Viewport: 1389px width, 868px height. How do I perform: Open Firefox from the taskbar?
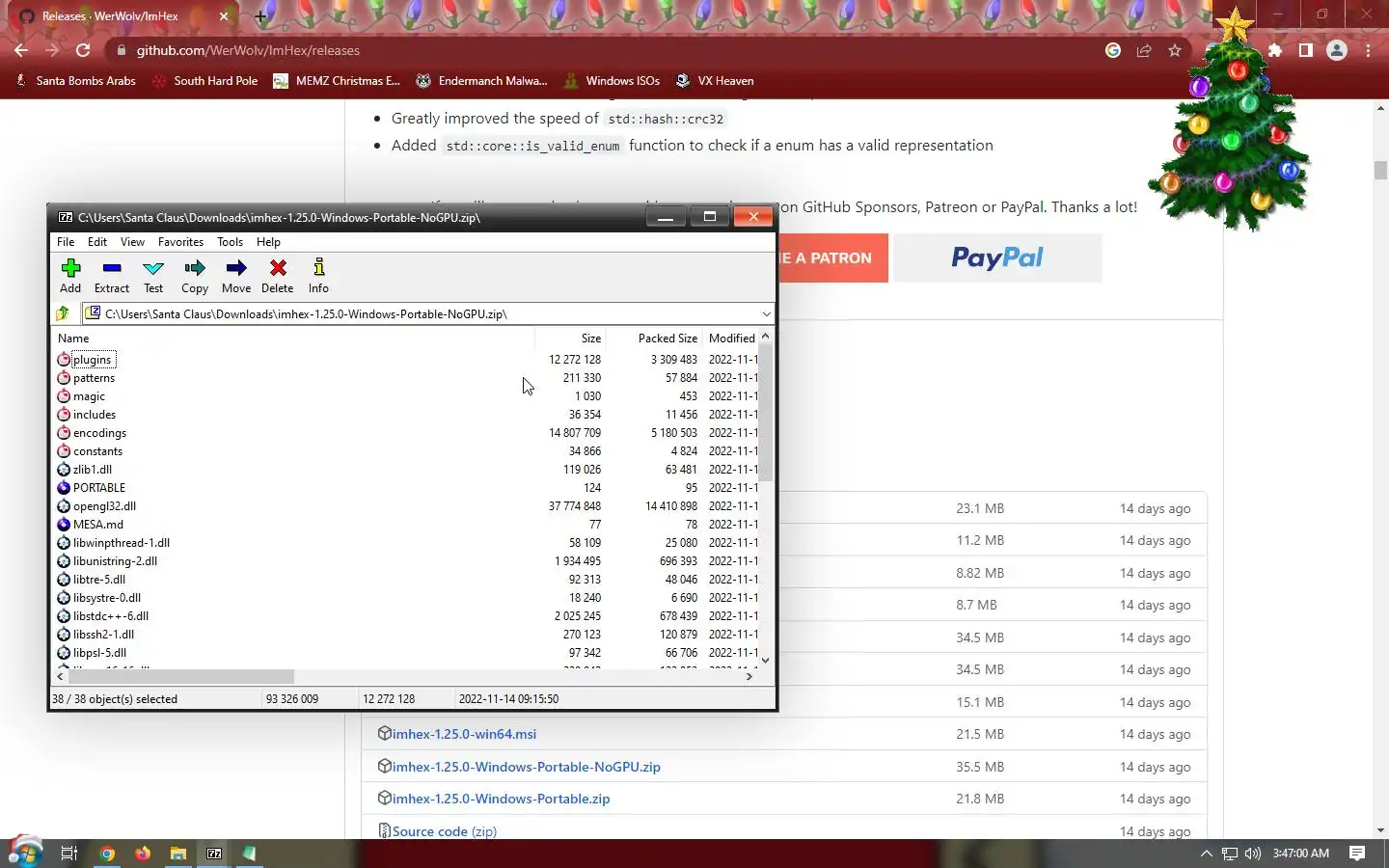click(x=143, y=854)
